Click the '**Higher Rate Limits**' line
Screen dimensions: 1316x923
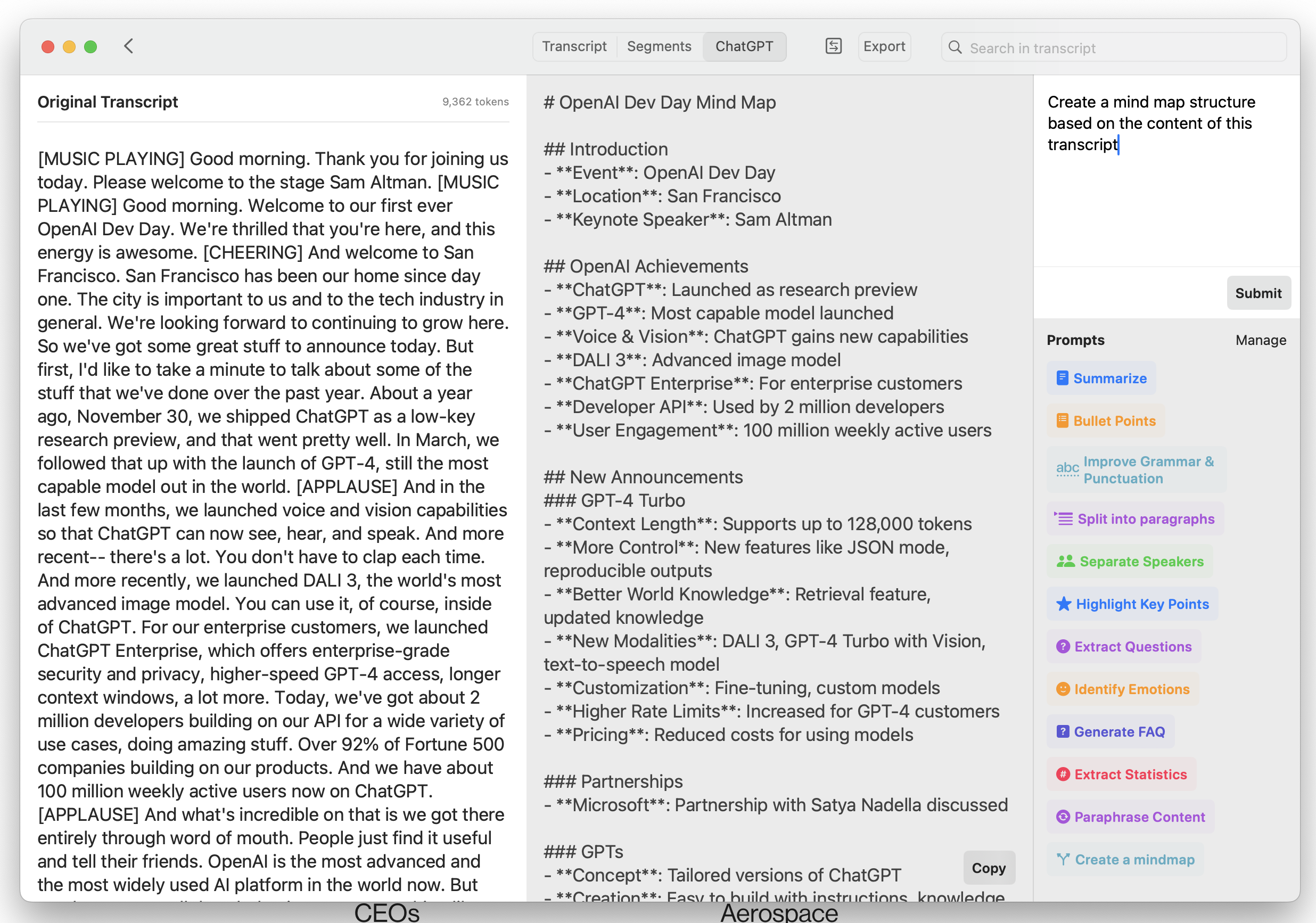[771, 711]
